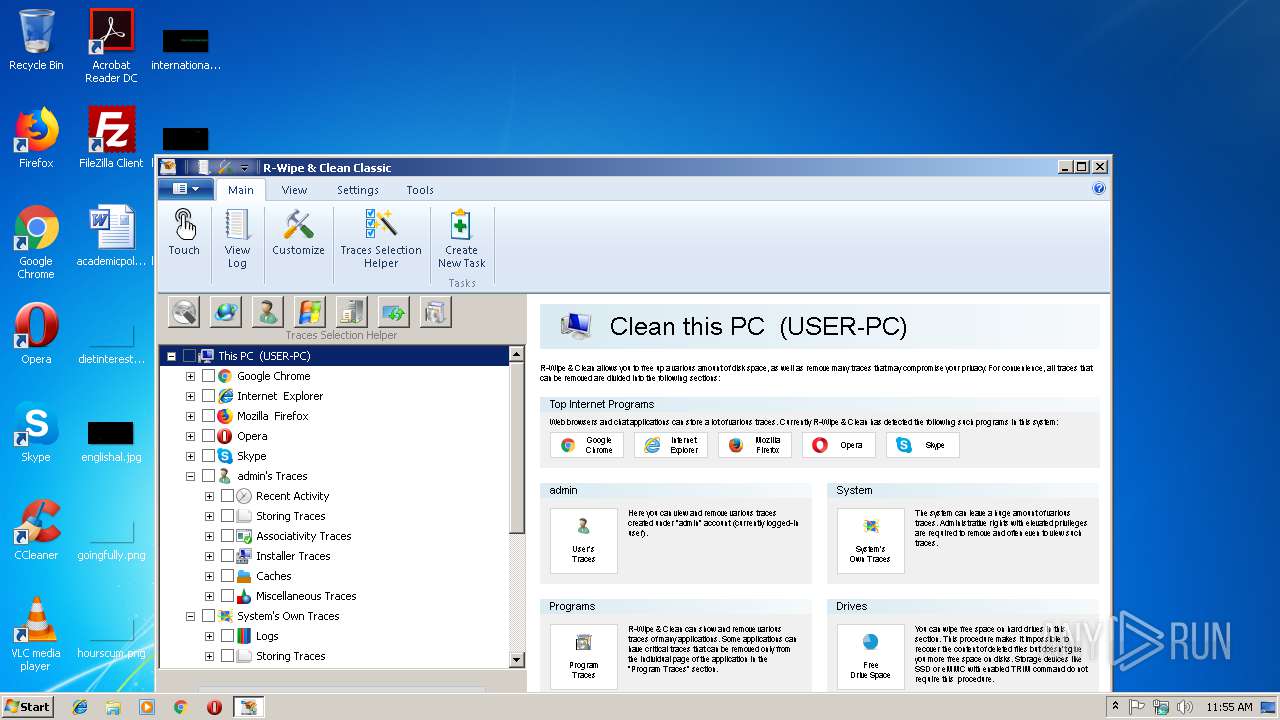Open the Free Drive Space tile

871,657
